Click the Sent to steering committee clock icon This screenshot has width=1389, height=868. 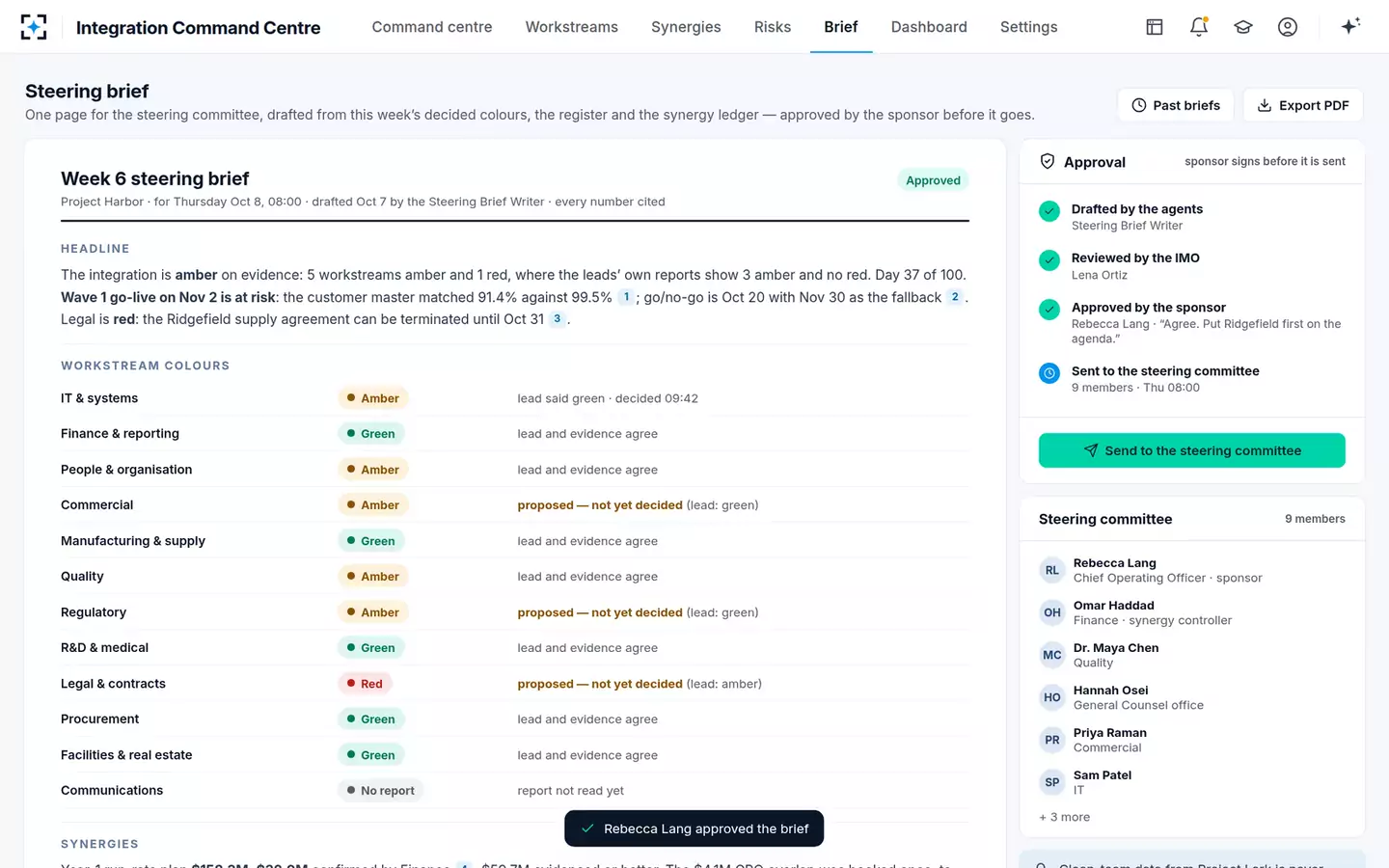(1049, 373)
